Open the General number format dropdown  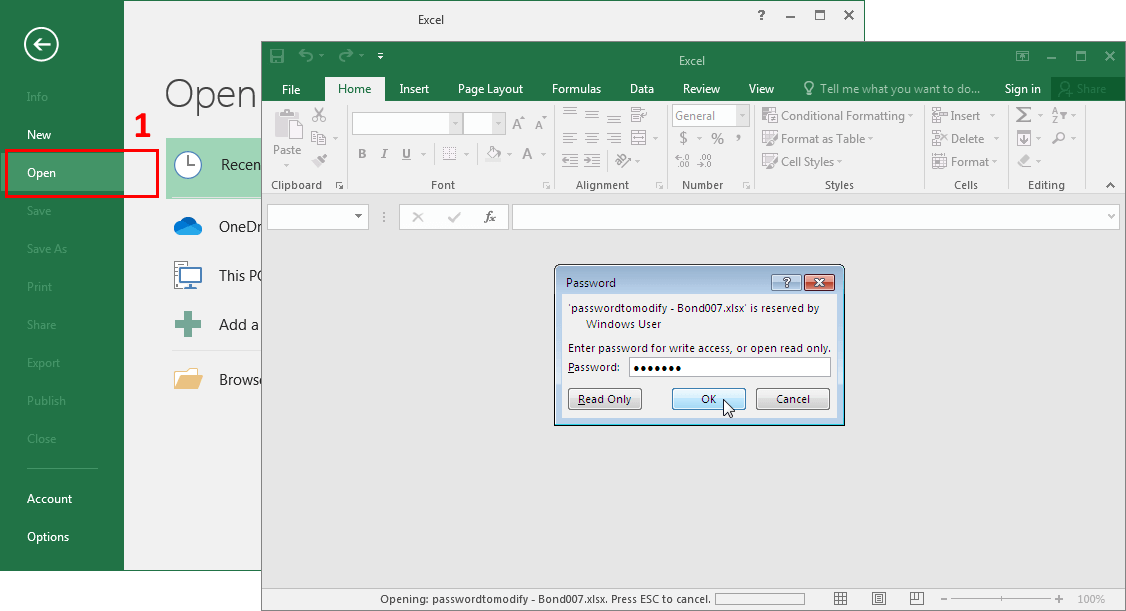click(x=743, y=116)
